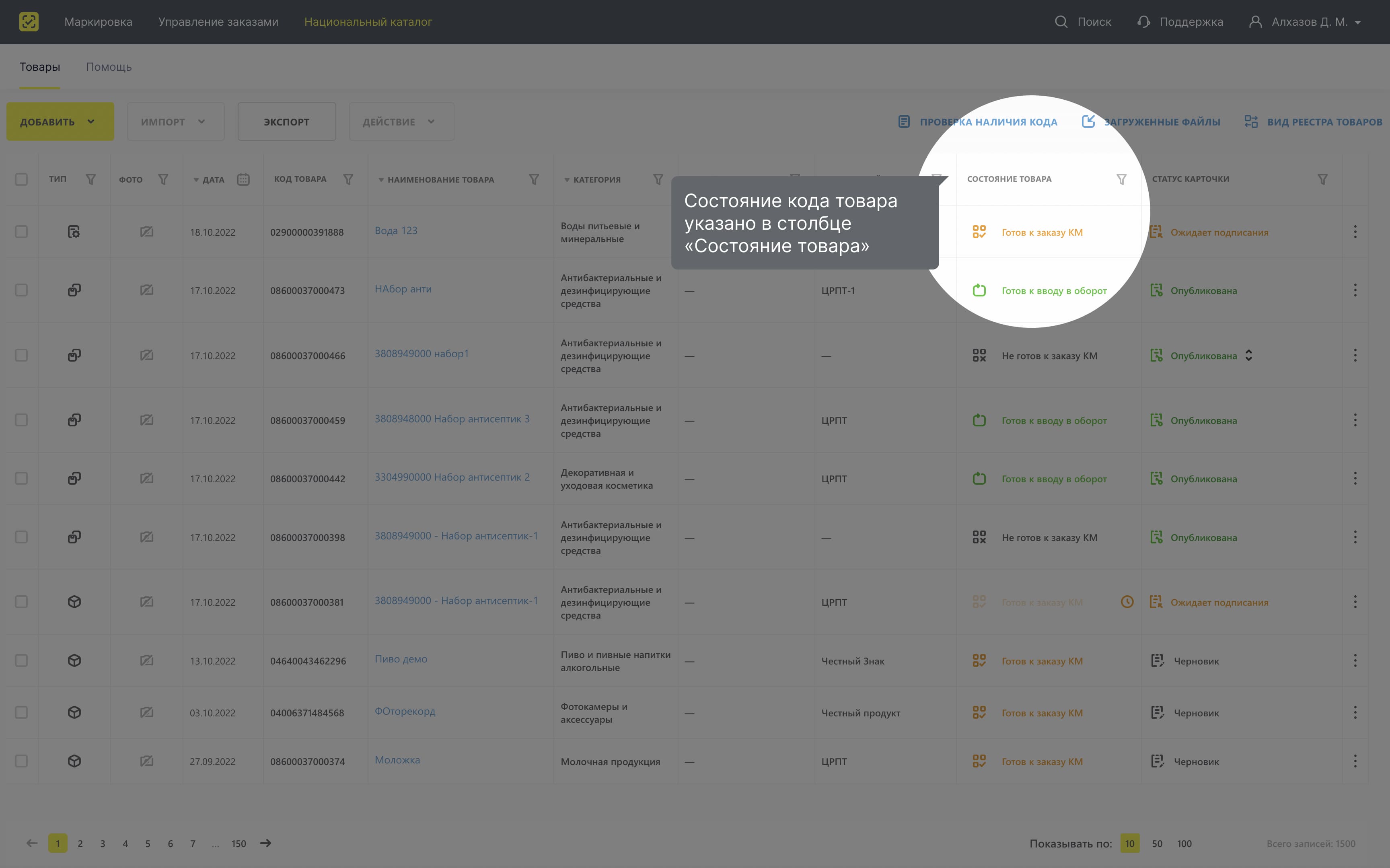Filter the Код товара column

(x=348, y=179)
